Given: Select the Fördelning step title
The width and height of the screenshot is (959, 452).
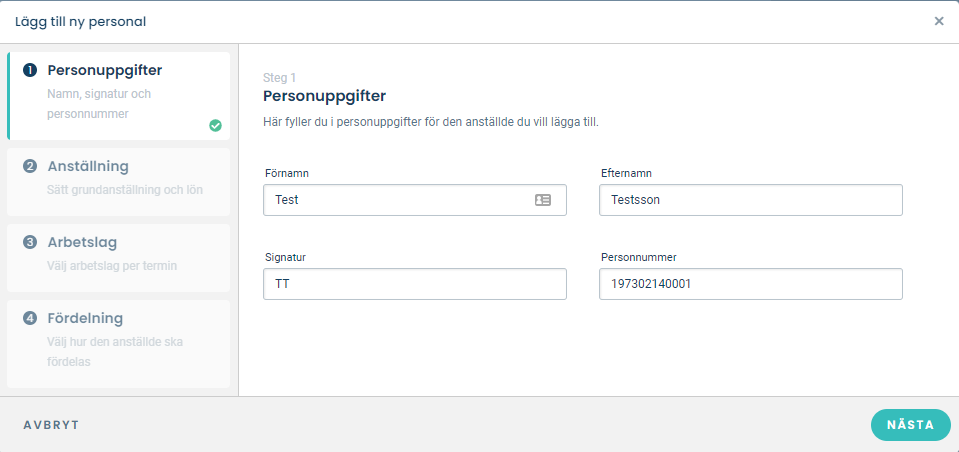Looking at the screenshot, I should tap(85, 318).
